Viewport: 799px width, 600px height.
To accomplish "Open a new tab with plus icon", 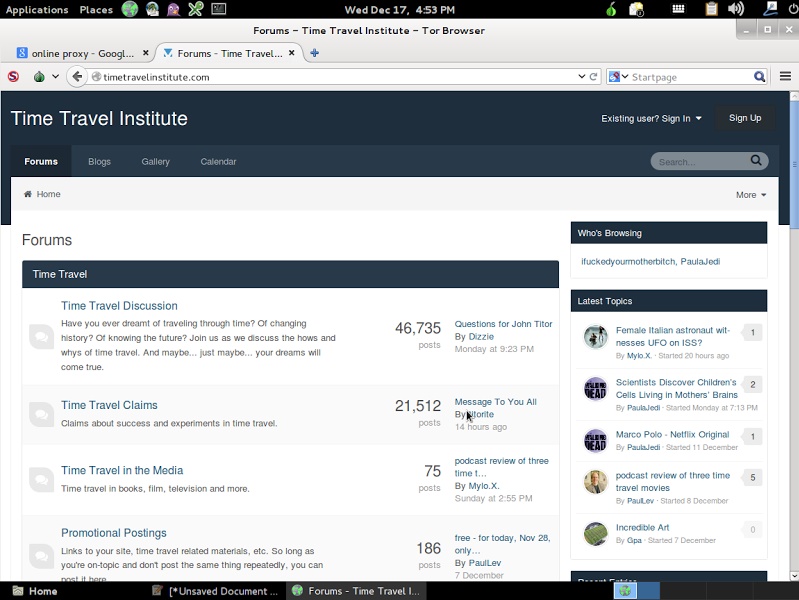I will pyautogui.click(x=314, y=53).
